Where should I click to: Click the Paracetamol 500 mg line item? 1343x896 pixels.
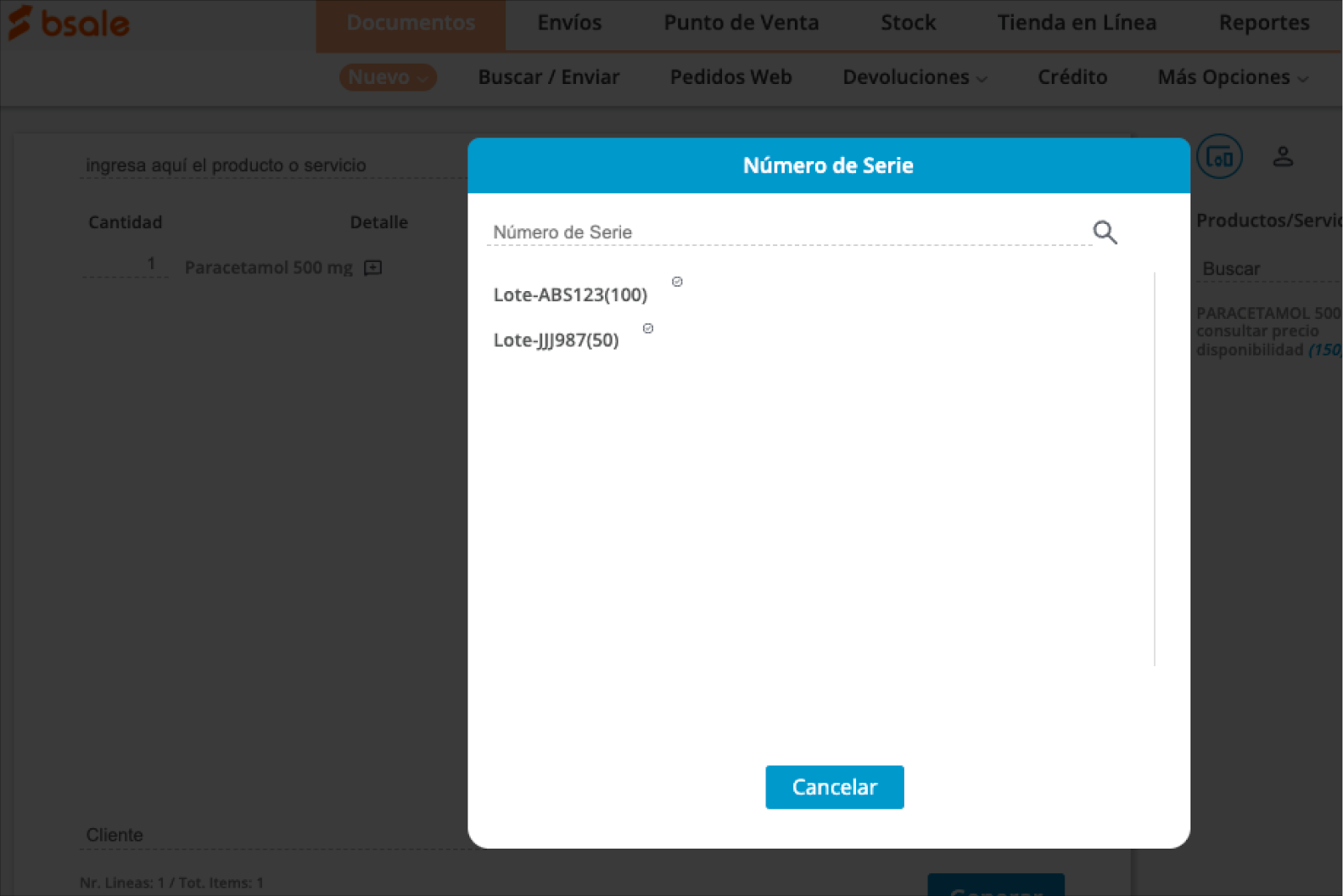pyautogui.click(x=269, y=268)
